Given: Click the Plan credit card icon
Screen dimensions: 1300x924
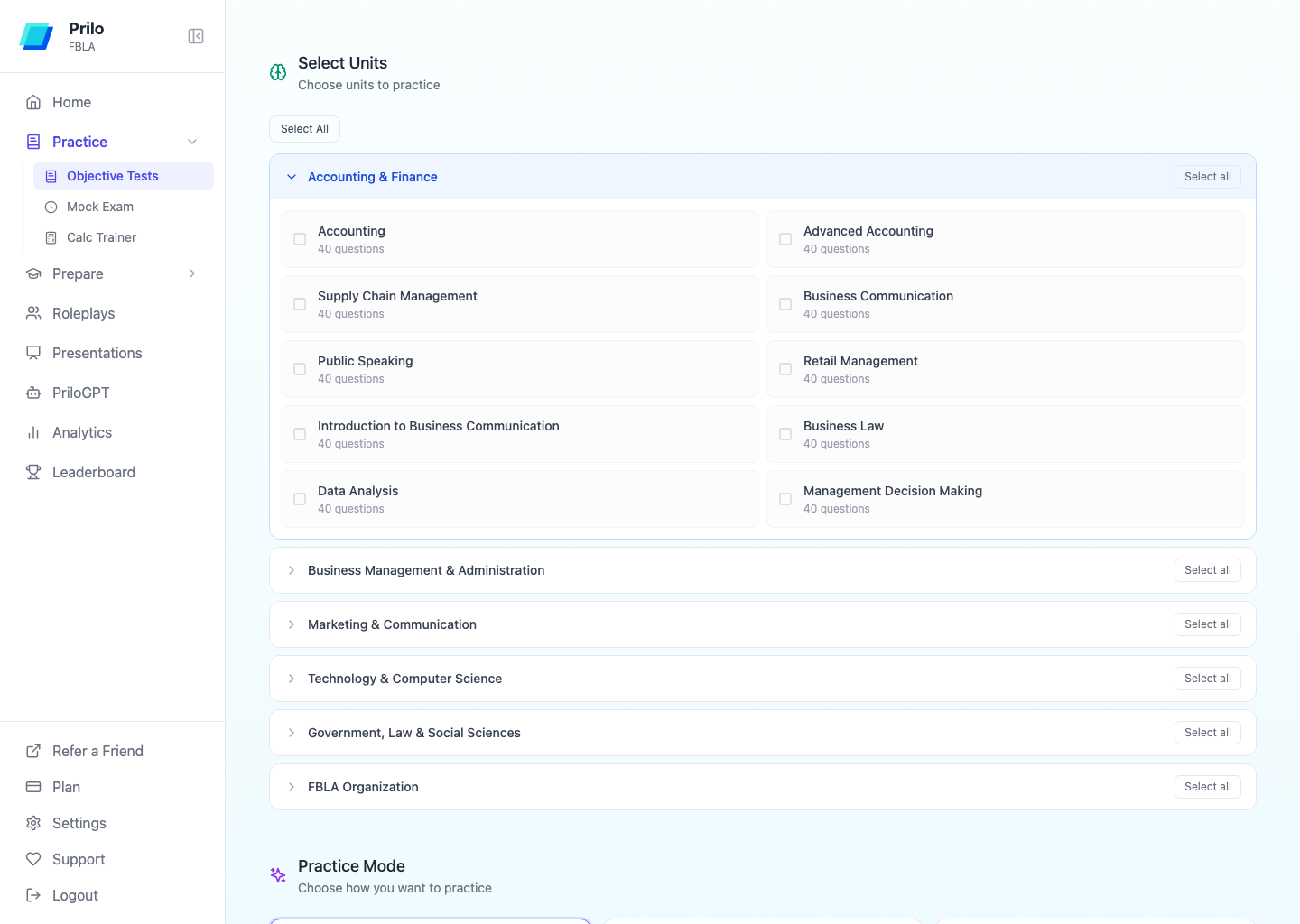Looking at the screenshot, I should (x=33, y=787).
